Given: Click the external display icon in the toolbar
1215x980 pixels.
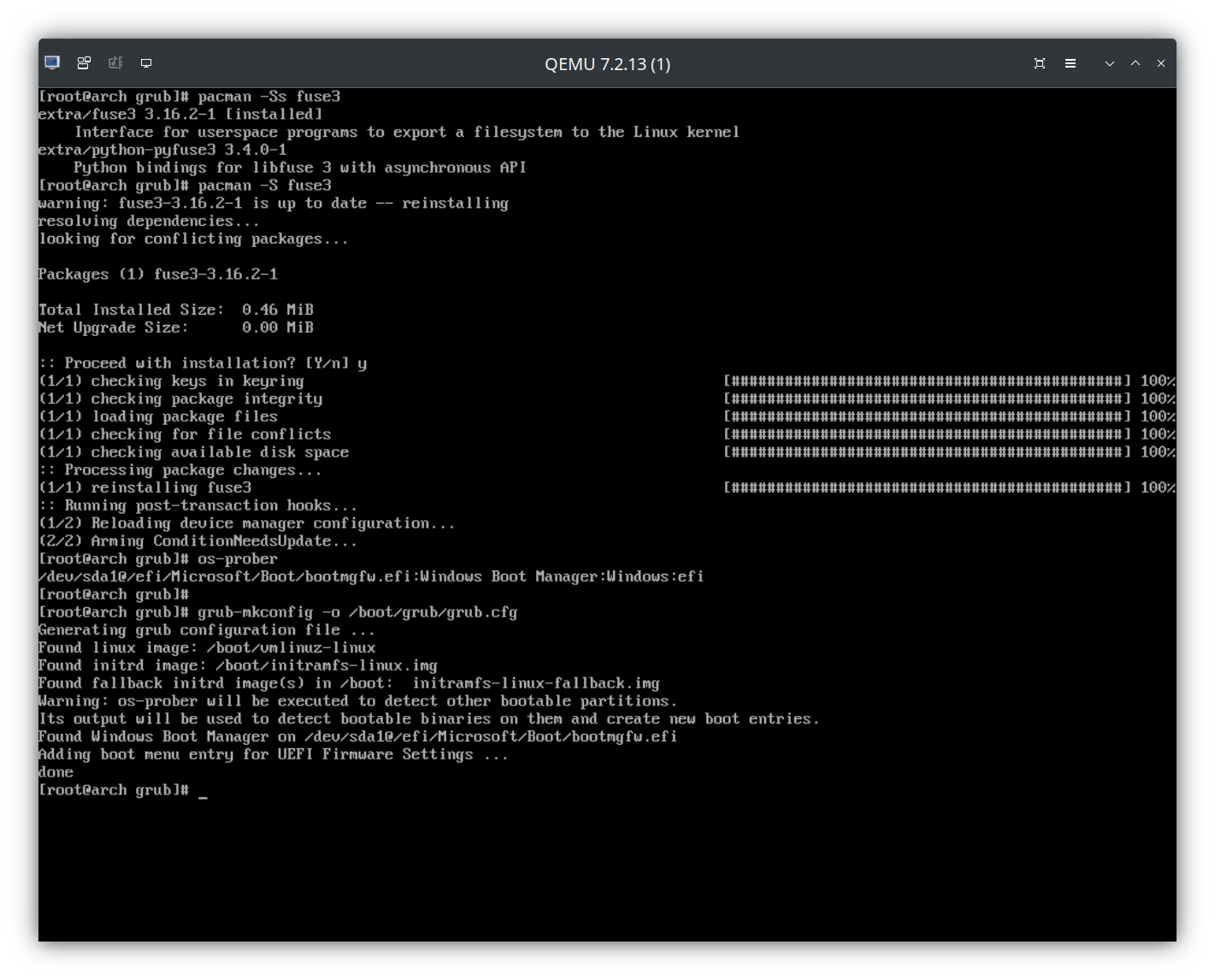Looking at the screenshot, I should tap(145, 62).
